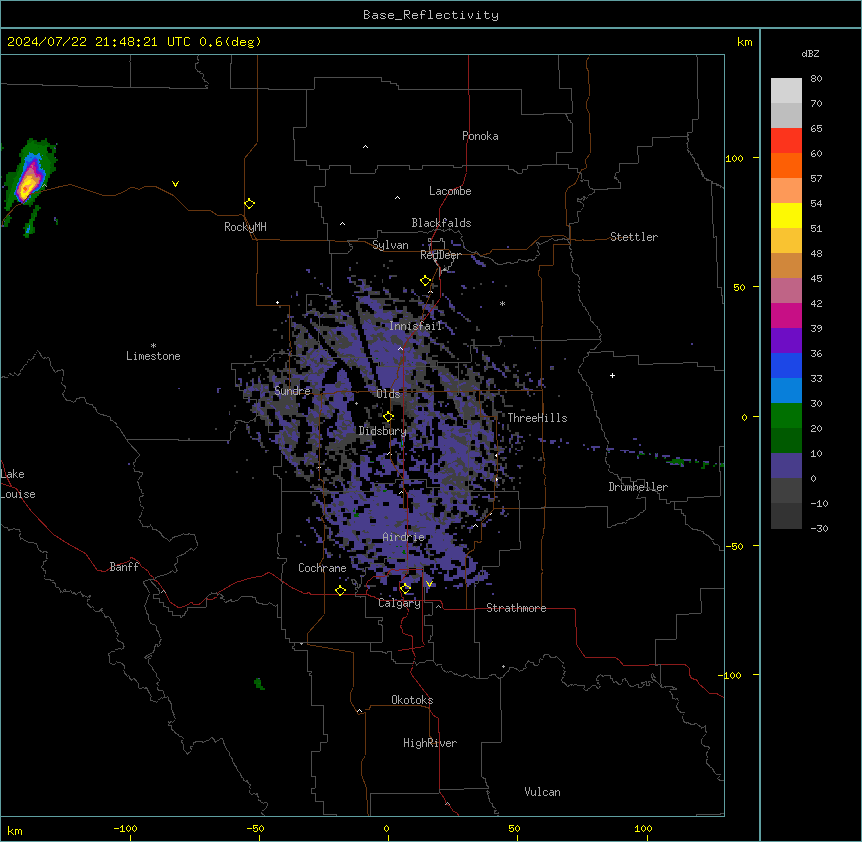Click the Innisfail label
Viewport: 862px width, 842px height.
click(416, 326)
